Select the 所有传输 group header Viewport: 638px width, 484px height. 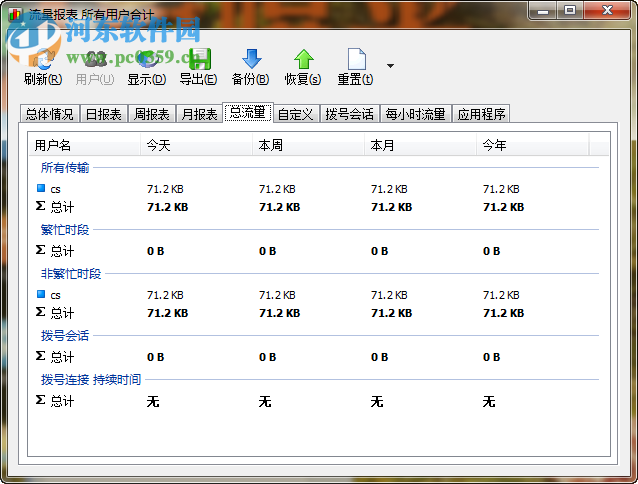[65, 168]
